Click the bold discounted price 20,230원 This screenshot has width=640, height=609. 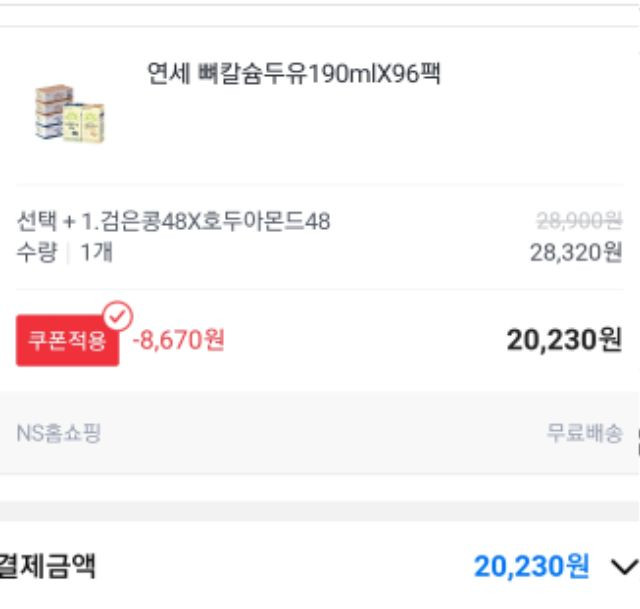564,340
